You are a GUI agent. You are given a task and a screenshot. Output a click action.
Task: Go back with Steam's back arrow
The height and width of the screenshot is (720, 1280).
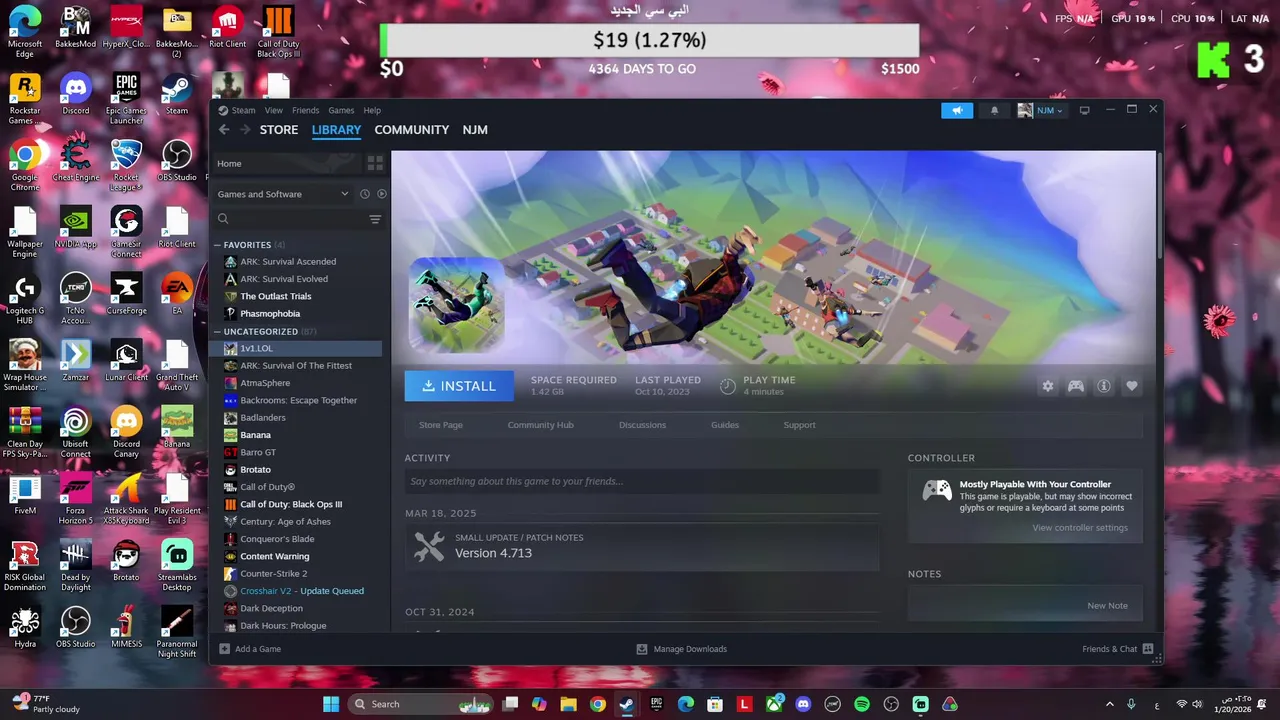tap(224, 130)
